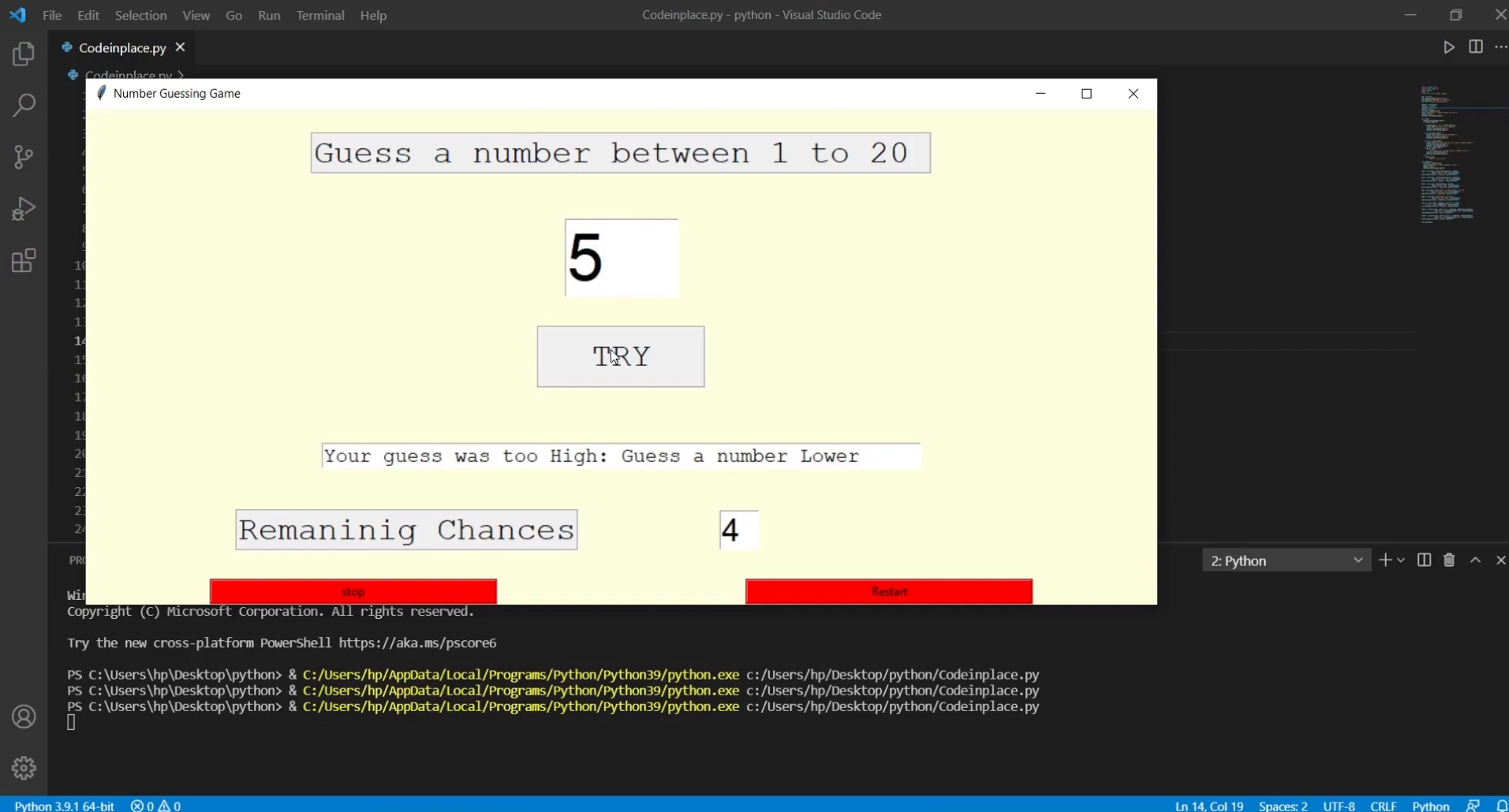
Task: Click the errors and warnings status indicator
Action: click(x=155, y=806)
